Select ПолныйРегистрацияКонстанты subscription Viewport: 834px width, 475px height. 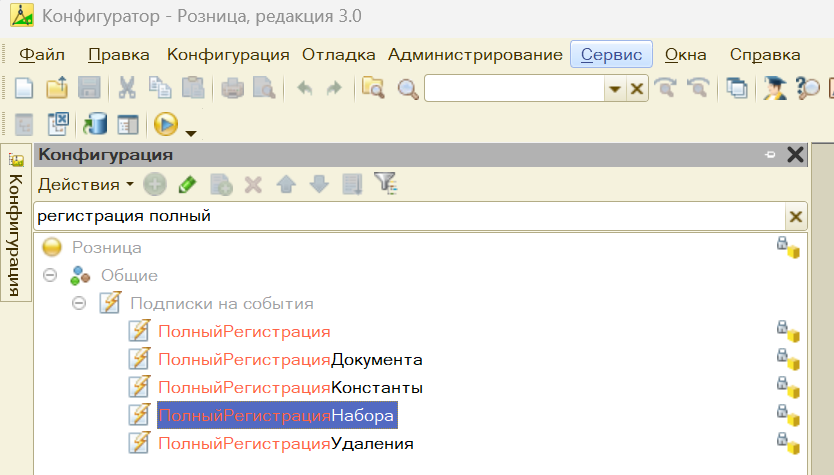290,388
